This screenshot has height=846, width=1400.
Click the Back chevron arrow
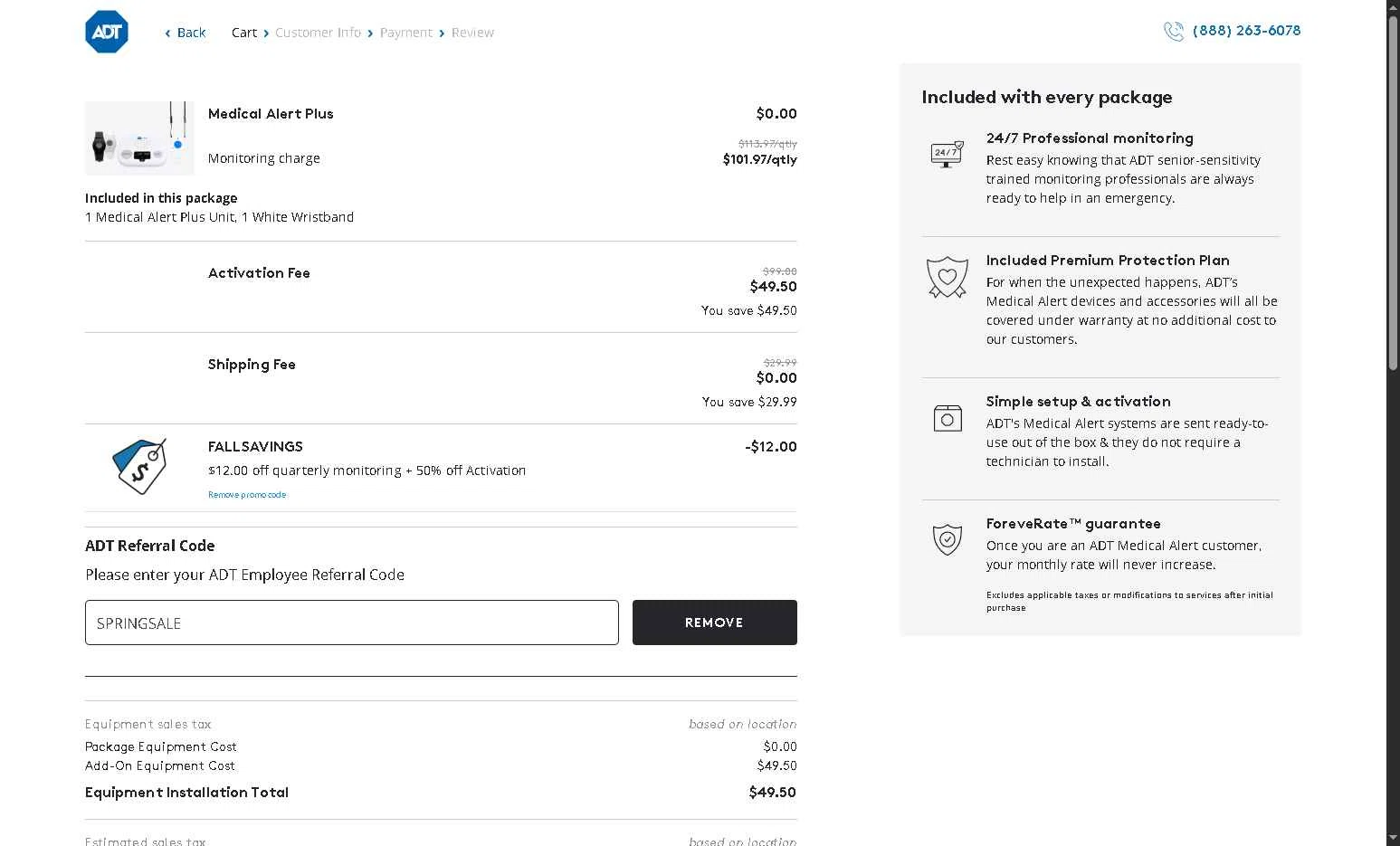coord(167,33)
